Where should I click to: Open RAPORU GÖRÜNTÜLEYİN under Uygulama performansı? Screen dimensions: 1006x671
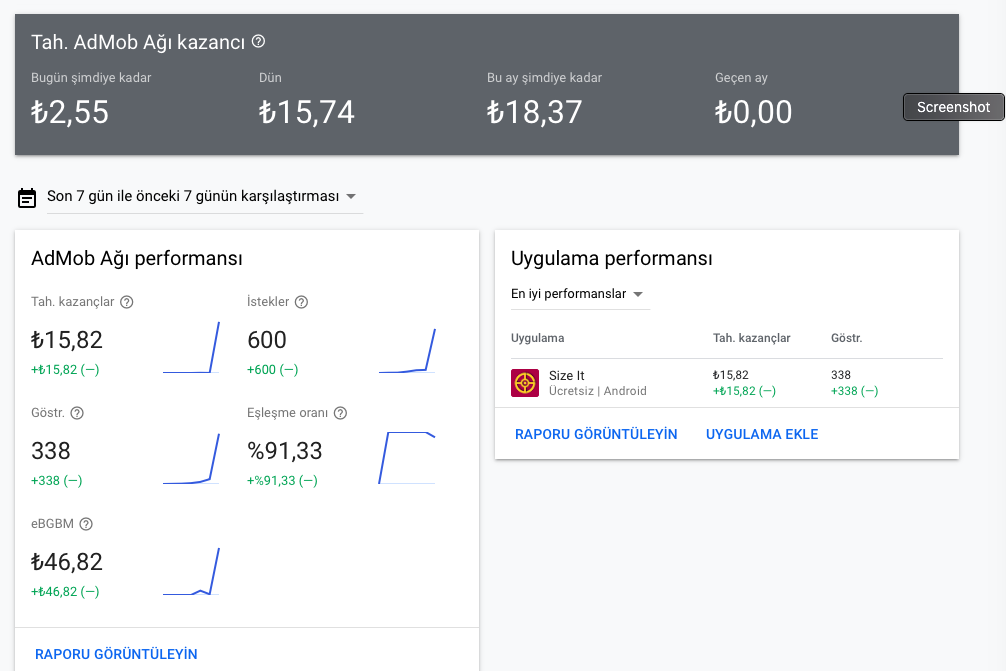(596, 434)
